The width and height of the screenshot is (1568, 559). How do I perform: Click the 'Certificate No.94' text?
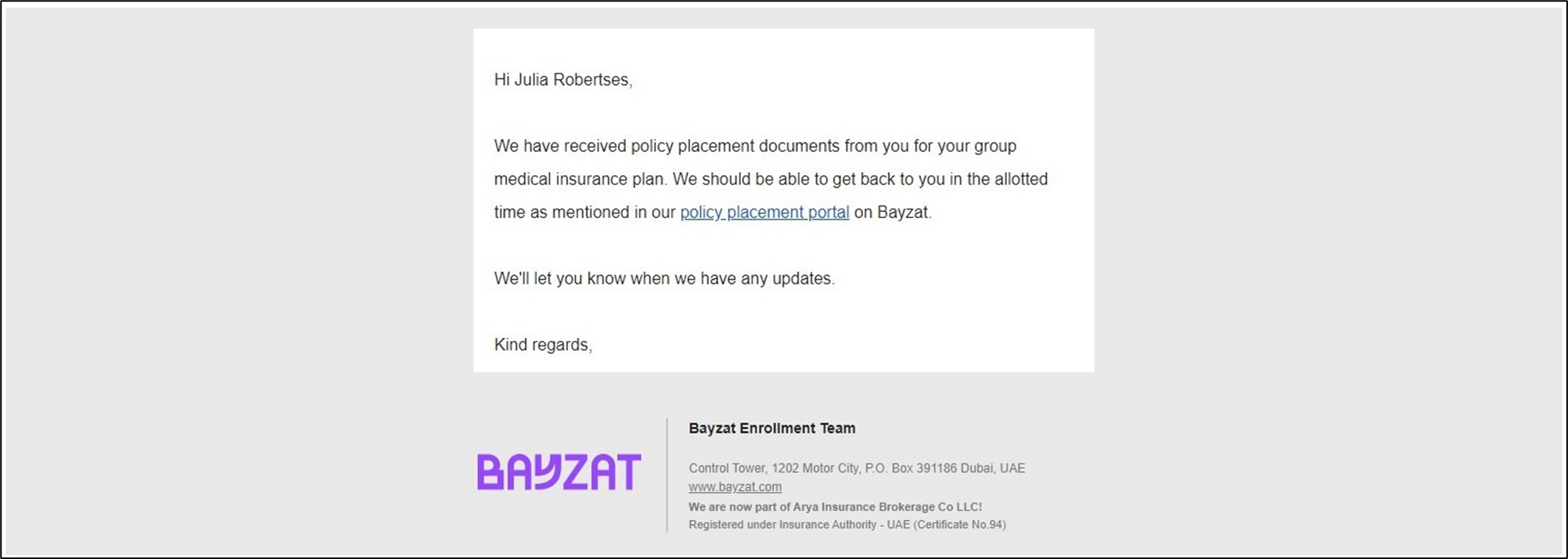[960, 525]
